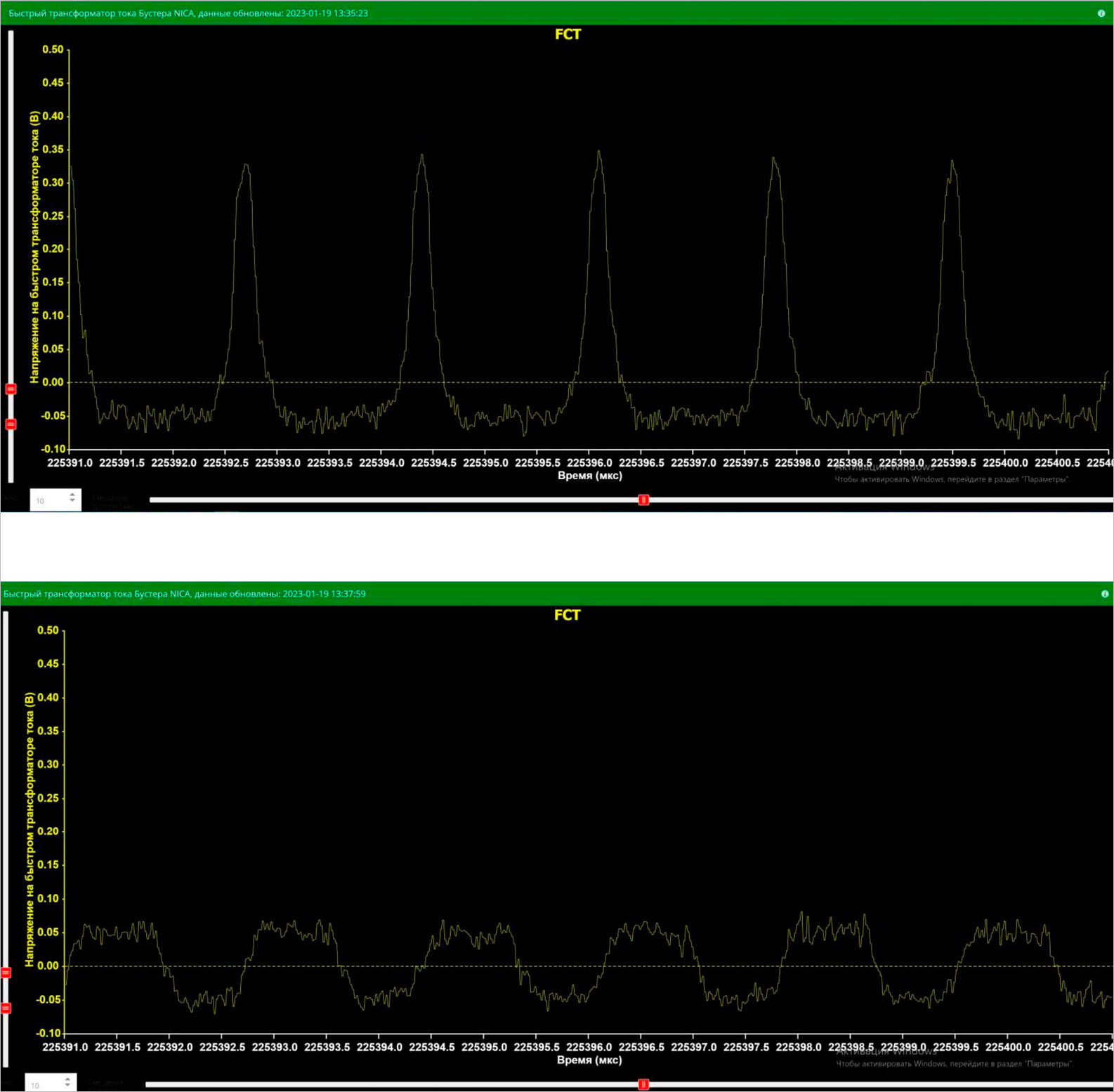Select lower red handle of bottom chart's vertical slider
This screenshot has width=1114, height=1092.
pos(6,1008)
